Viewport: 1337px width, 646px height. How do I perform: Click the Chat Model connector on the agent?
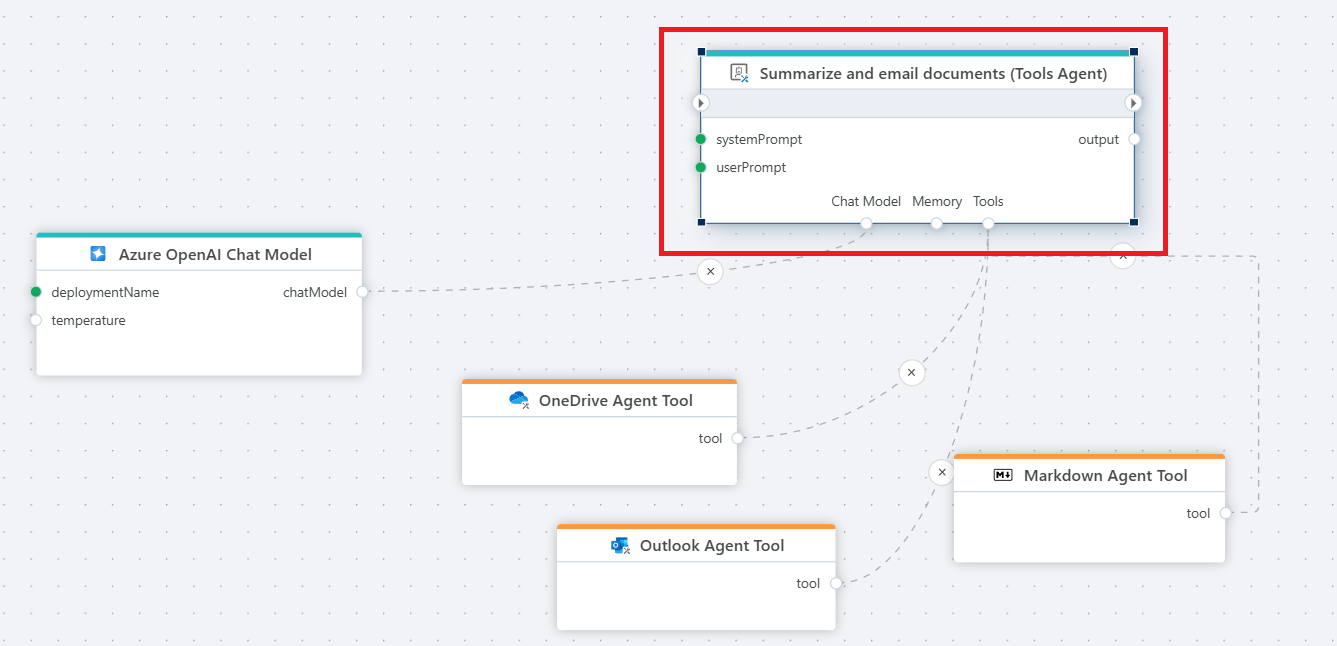[867, 223]
